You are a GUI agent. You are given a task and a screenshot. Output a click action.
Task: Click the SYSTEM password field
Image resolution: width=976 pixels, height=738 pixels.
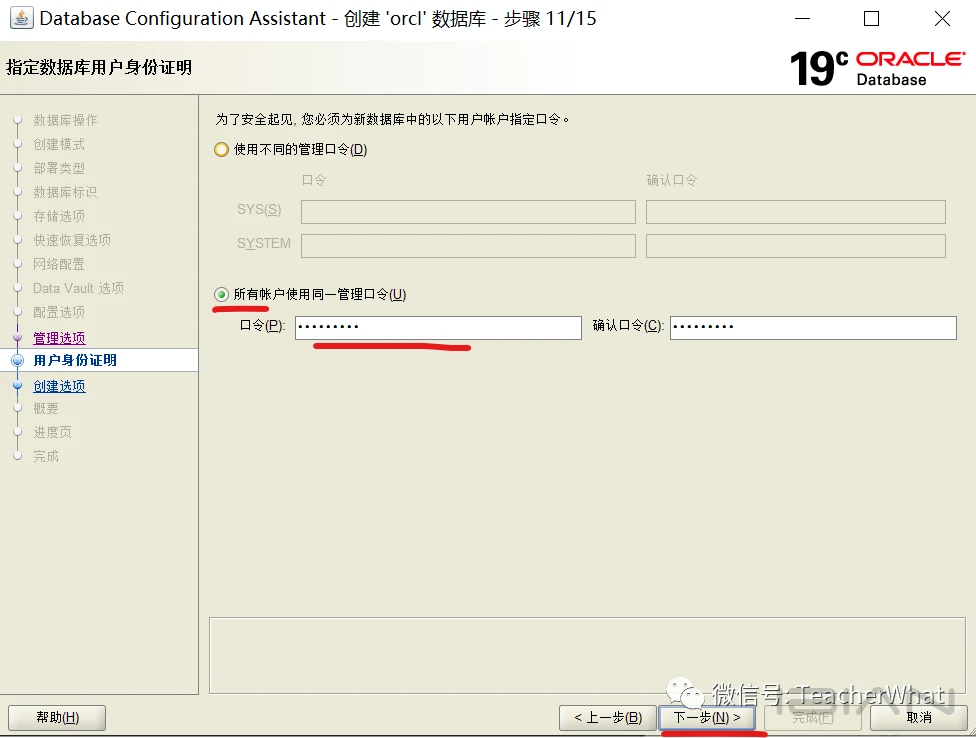point(468,246)
